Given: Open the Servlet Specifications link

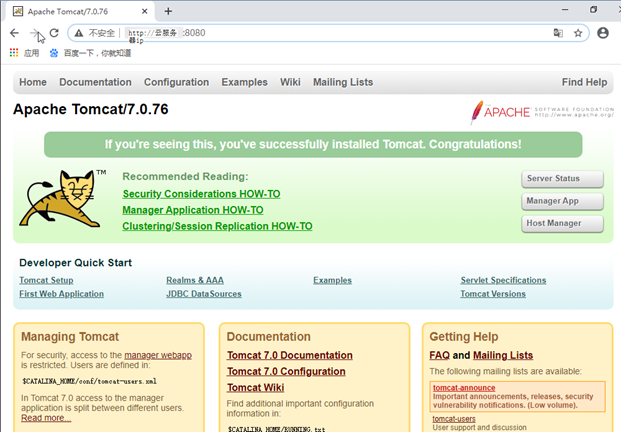Looking at the screenshot, I should click(x=503, y=280).
